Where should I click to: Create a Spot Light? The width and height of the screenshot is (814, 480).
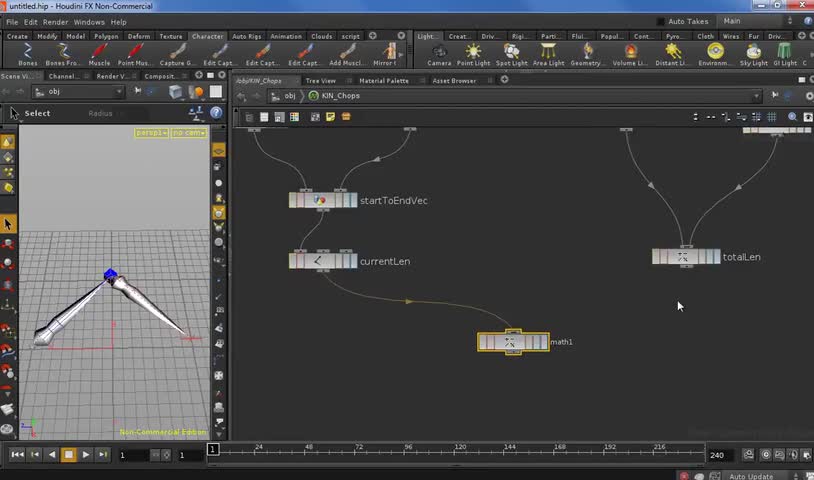[x=511, y=54]
